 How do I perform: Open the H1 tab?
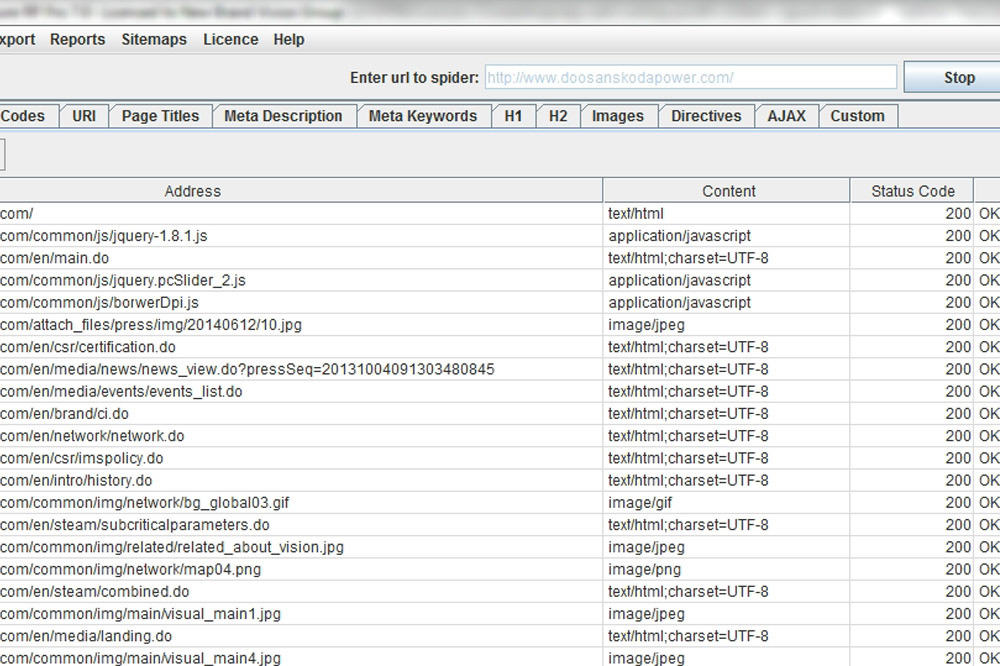(513, 115)
